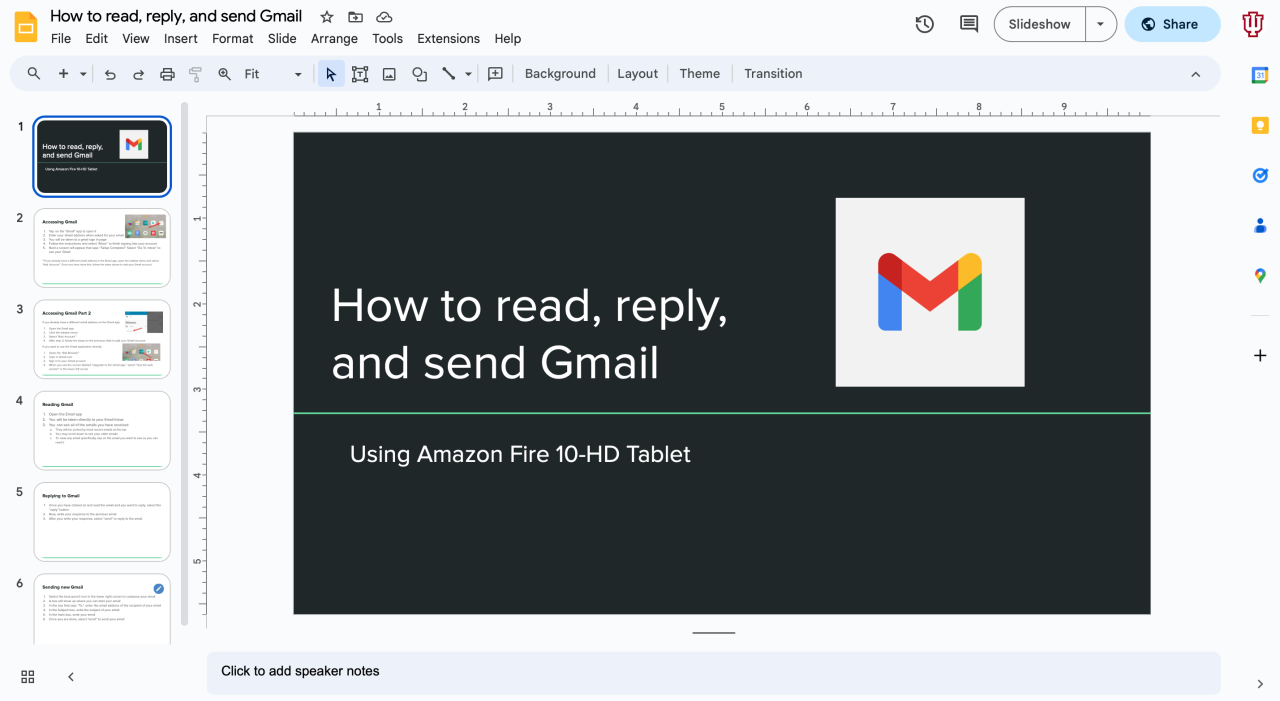Click the Transition button
The height and width of the screenshot is (701, 1280).
pos(773,74)
